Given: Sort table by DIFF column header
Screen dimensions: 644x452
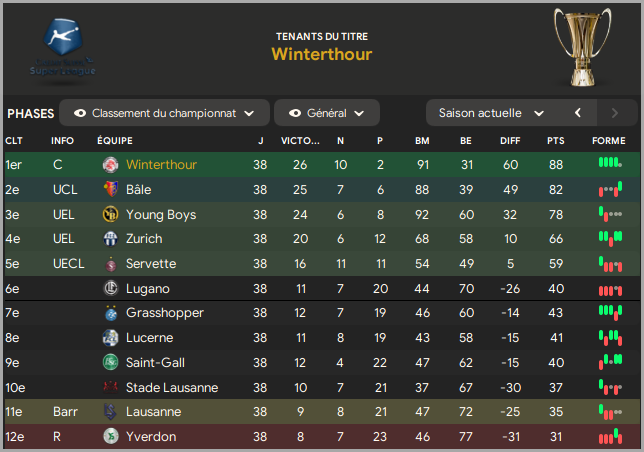Looking at the screenshot, I should tap(510, 141).
